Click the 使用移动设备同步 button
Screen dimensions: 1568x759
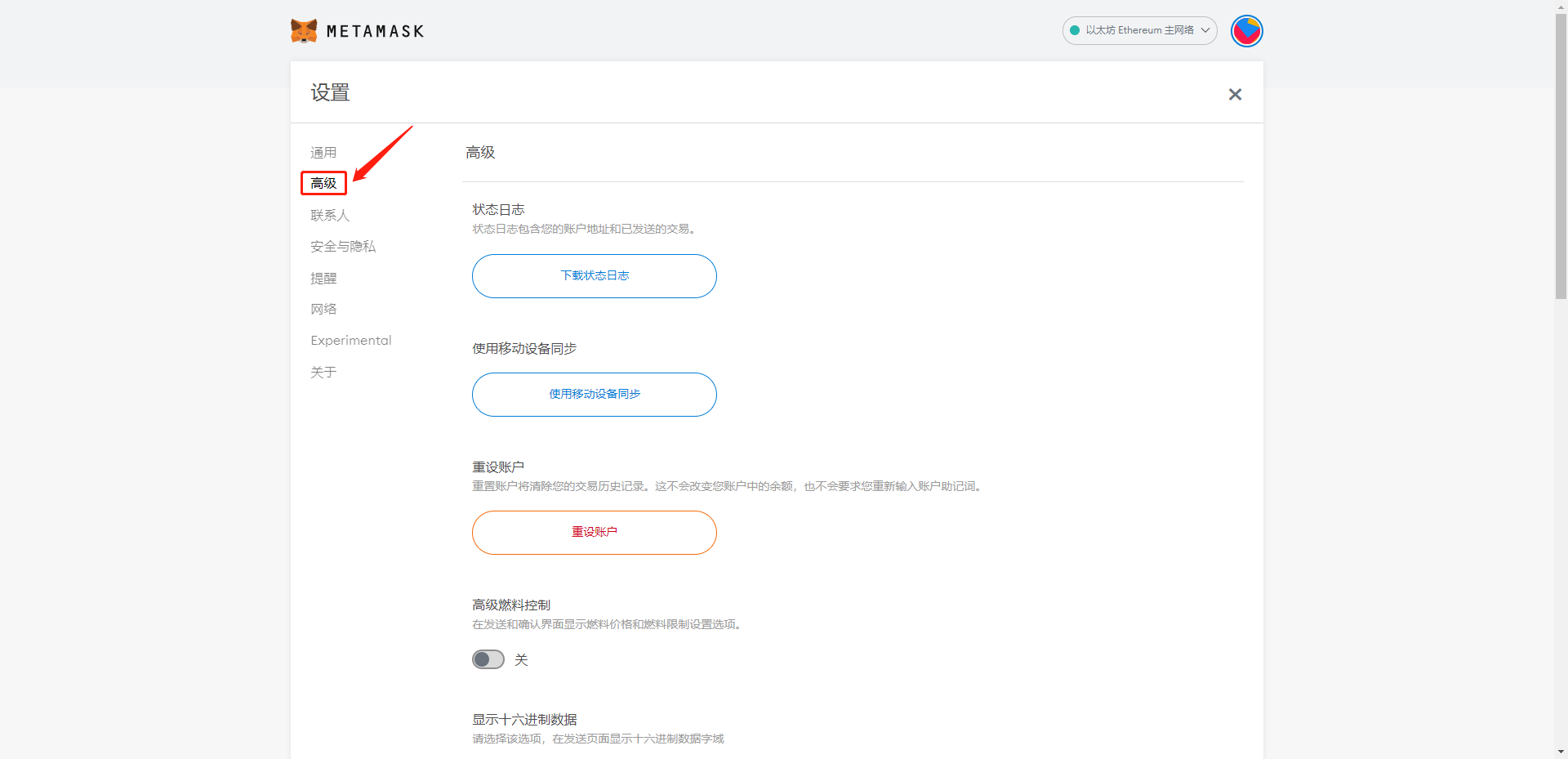pyautogui.click(x=595, y=395)
